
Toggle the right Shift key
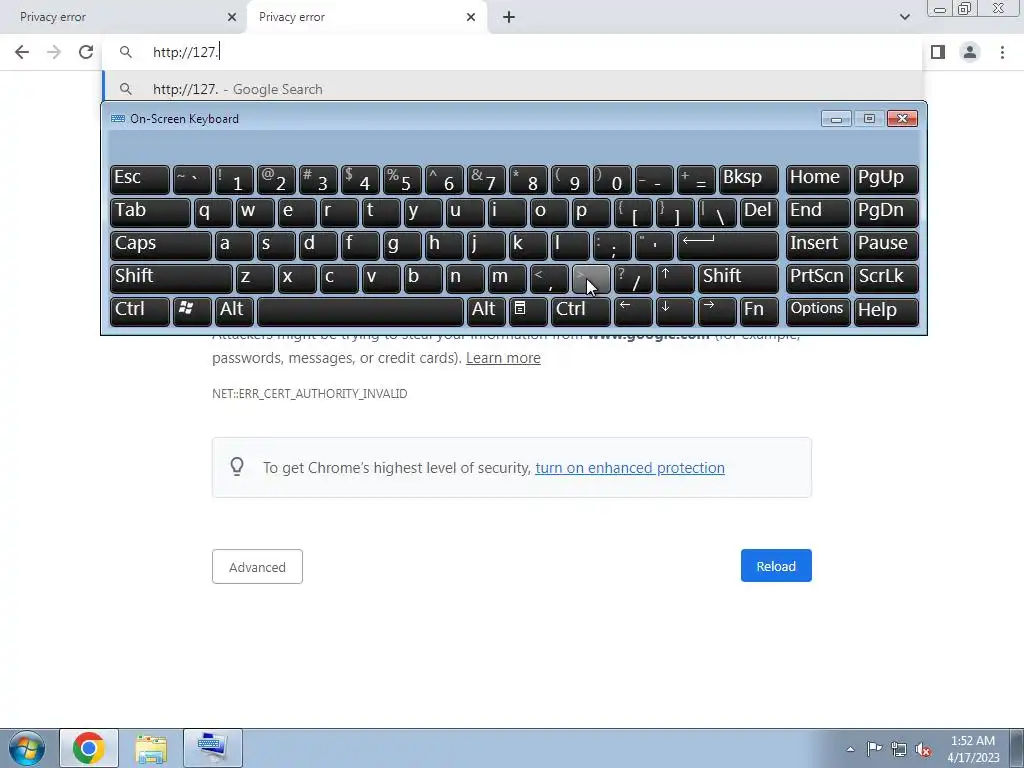739,278
